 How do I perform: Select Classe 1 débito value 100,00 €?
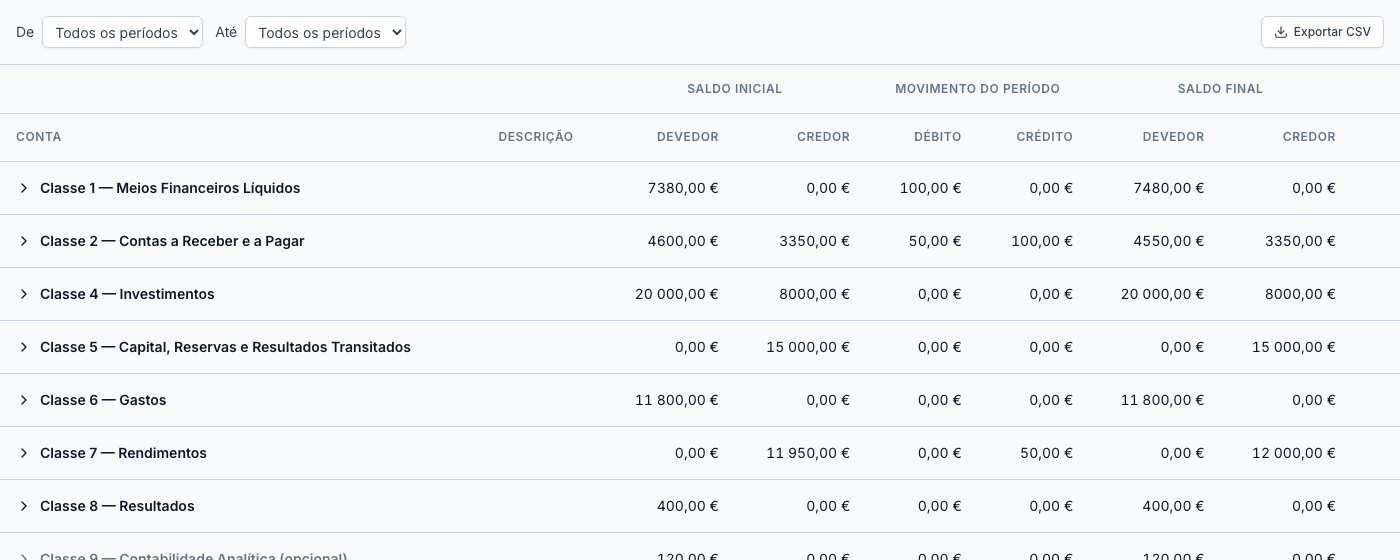(931, 188)
